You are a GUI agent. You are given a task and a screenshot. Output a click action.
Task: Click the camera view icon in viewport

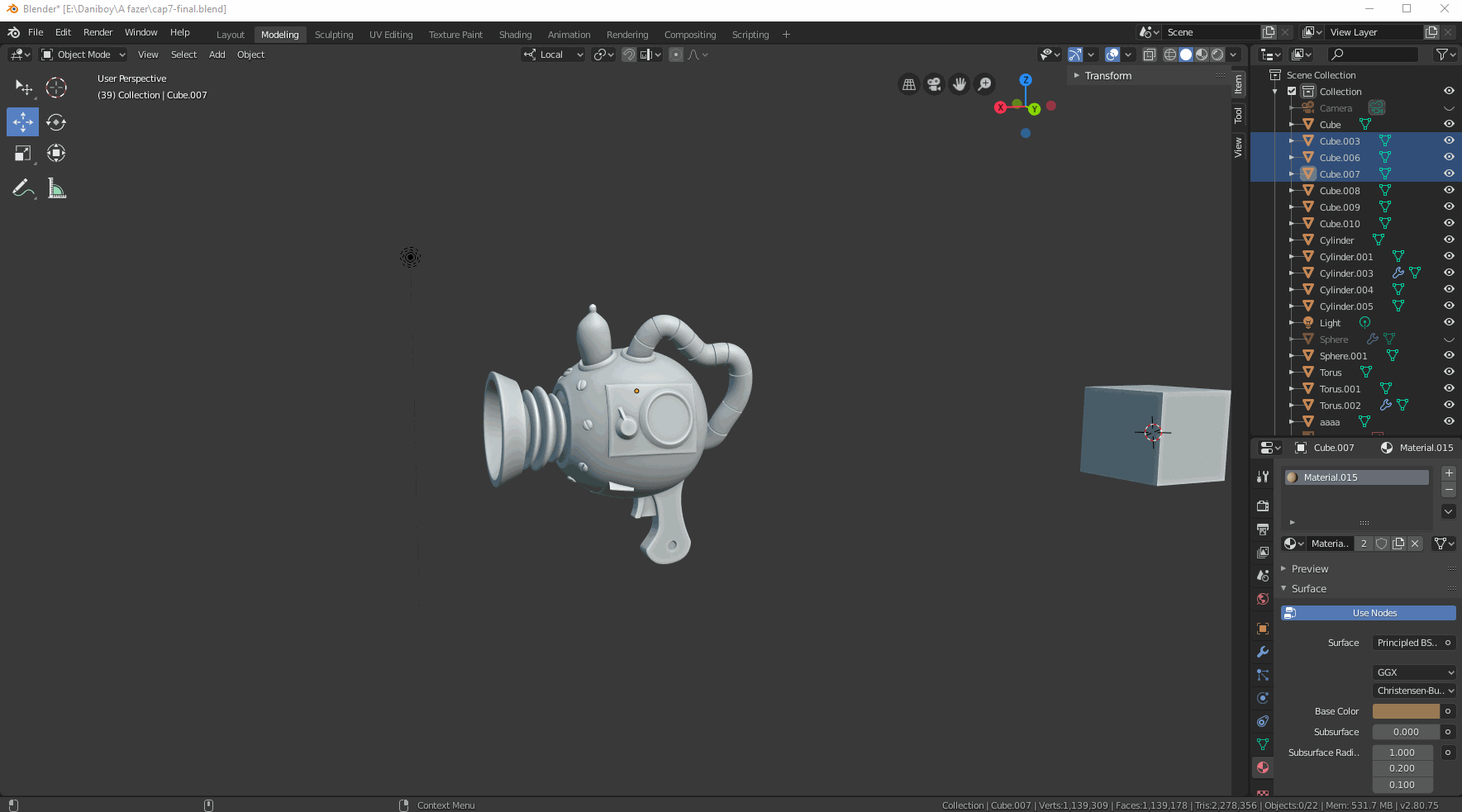934,84
